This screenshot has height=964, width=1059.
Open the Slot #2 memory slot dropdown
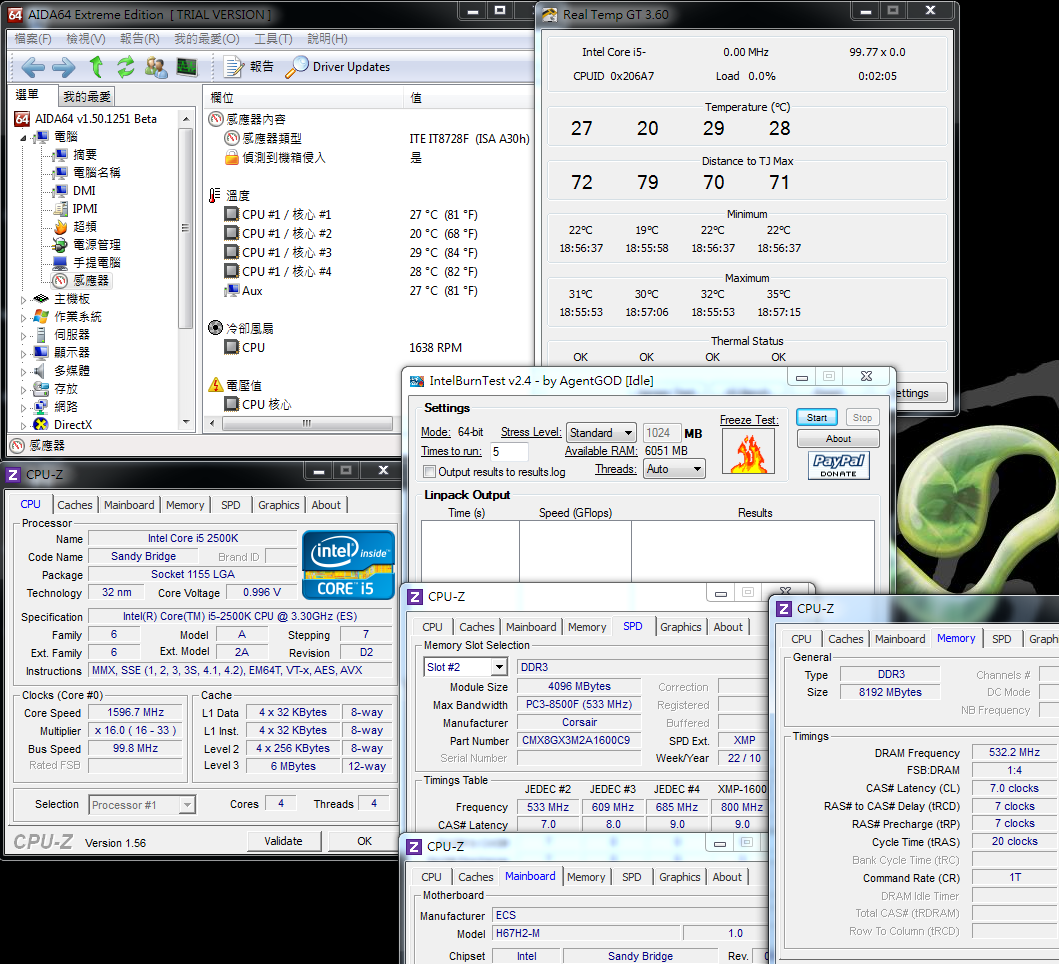click(466, 667)
